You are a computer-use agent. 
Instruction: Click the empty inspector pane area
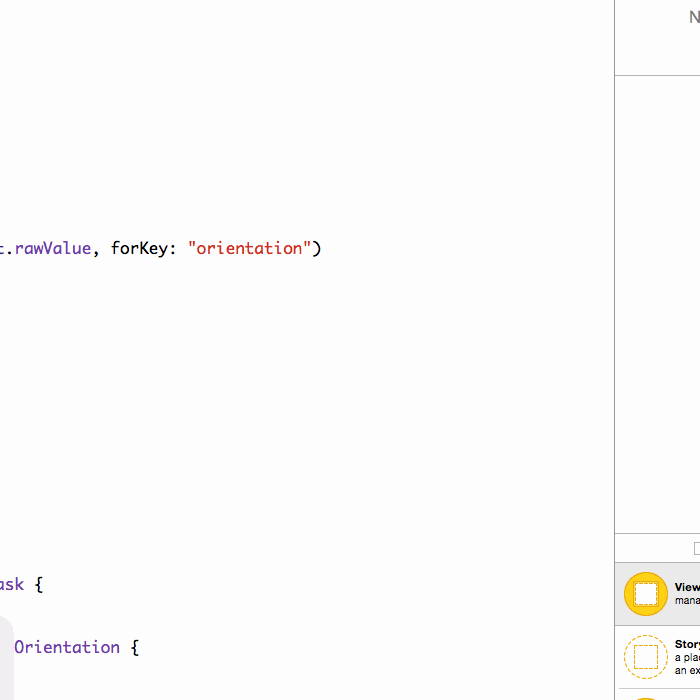pyautogui.click(x=657, y=300)
